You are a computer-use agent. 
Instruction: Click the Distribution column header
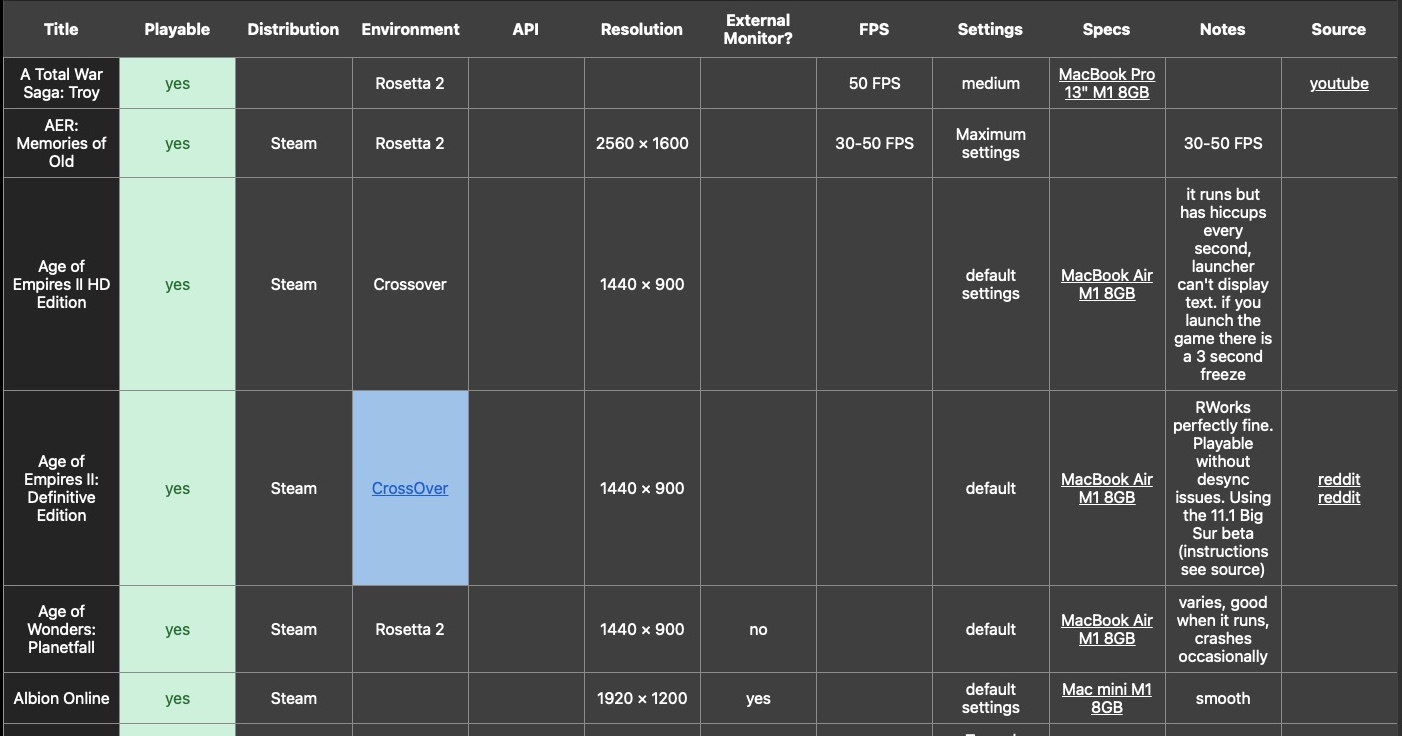(x=293, y=29)
